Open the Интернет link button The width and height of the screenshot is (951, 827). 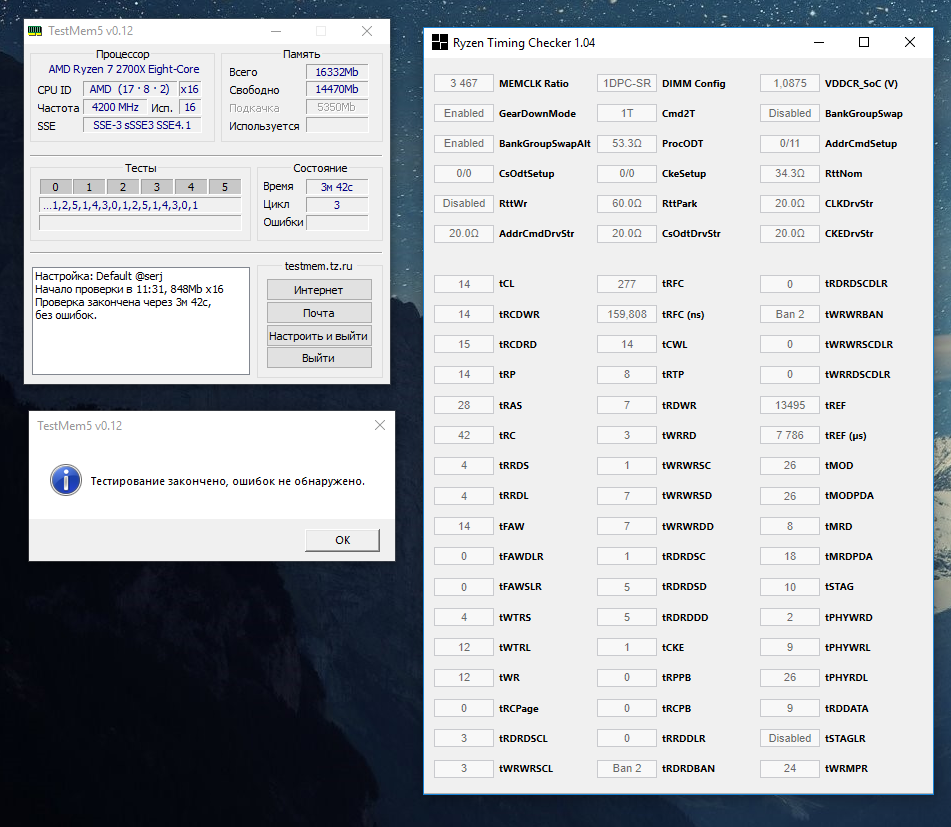[319, 290]
